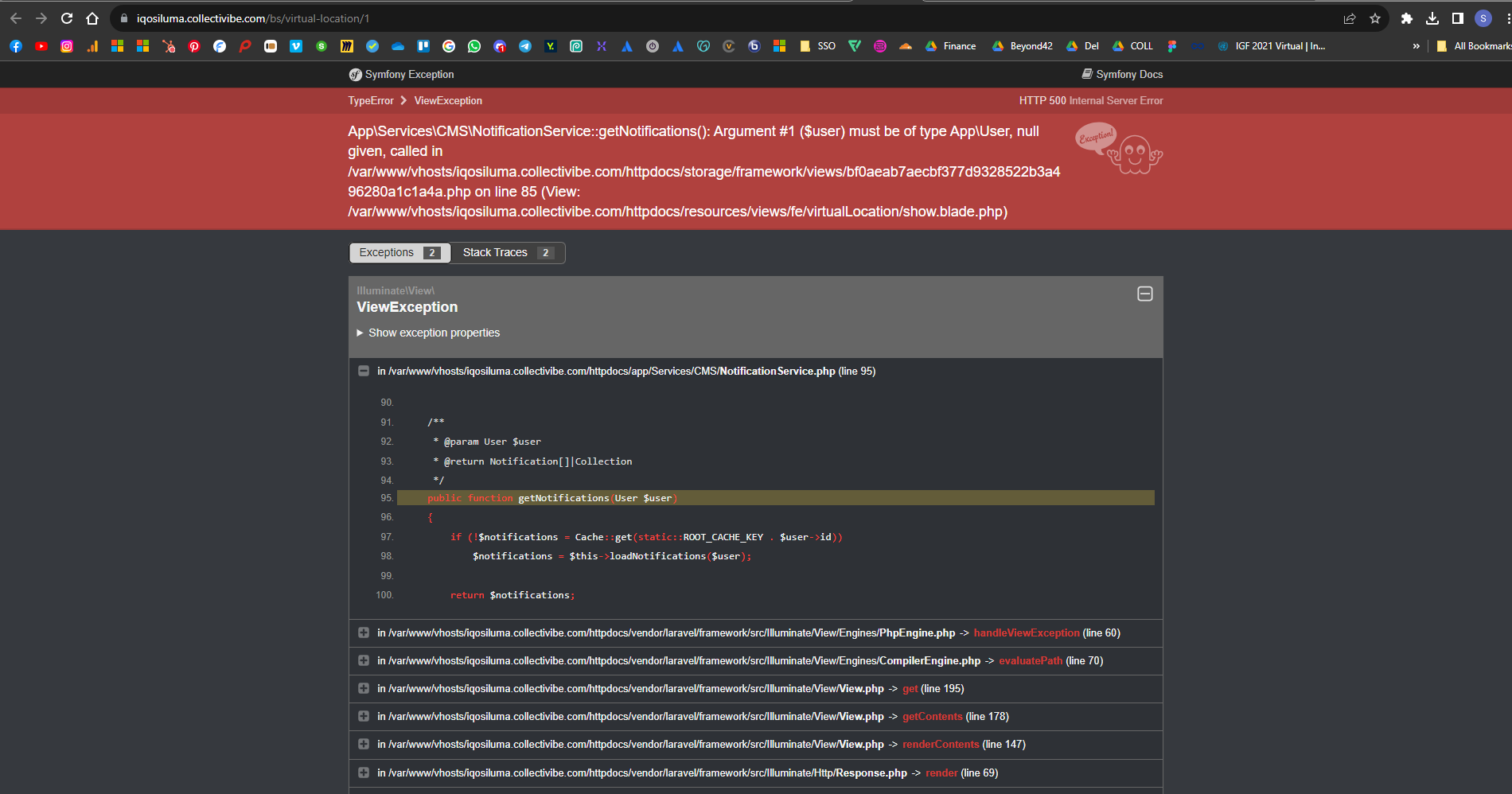Viewport: 1512px width, 794px height.
Task: Open the profile avatar labeled S
Action: (1483, 18)
